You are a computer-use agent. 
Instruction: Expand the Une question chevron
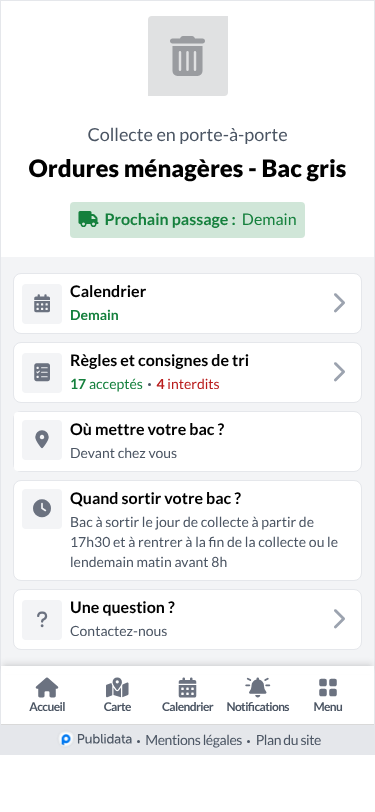pyautogui.click(x=339, y=619)
